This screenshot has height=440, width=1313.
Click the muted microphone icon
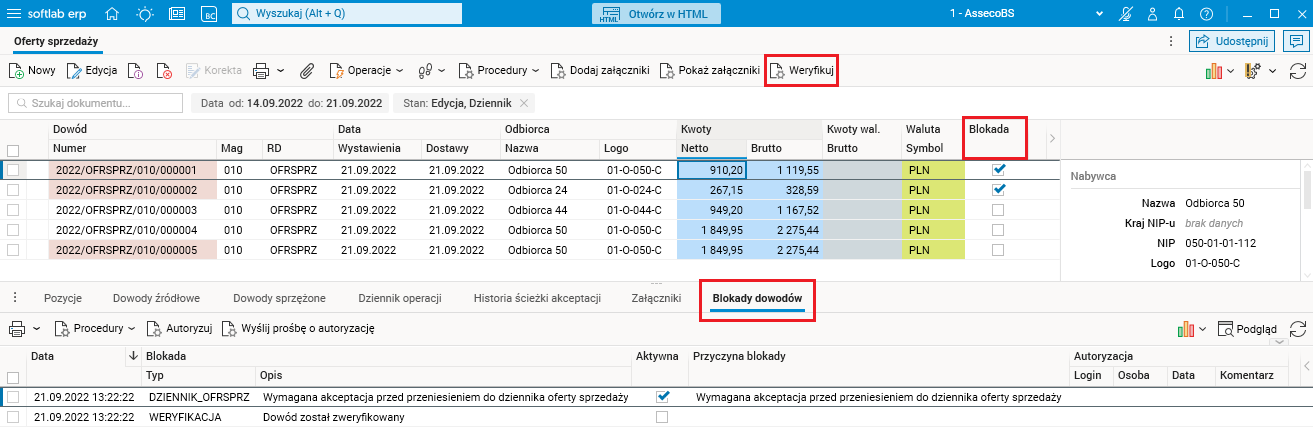pyautogui.click(x=1127, y=14)
